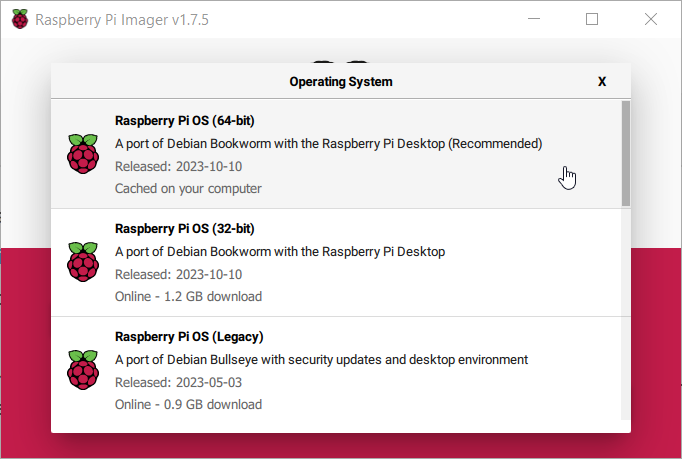Click 'Operating System' dialog heading
The height and width of the screenshot is (459, 682).
(x=341, y=81)
